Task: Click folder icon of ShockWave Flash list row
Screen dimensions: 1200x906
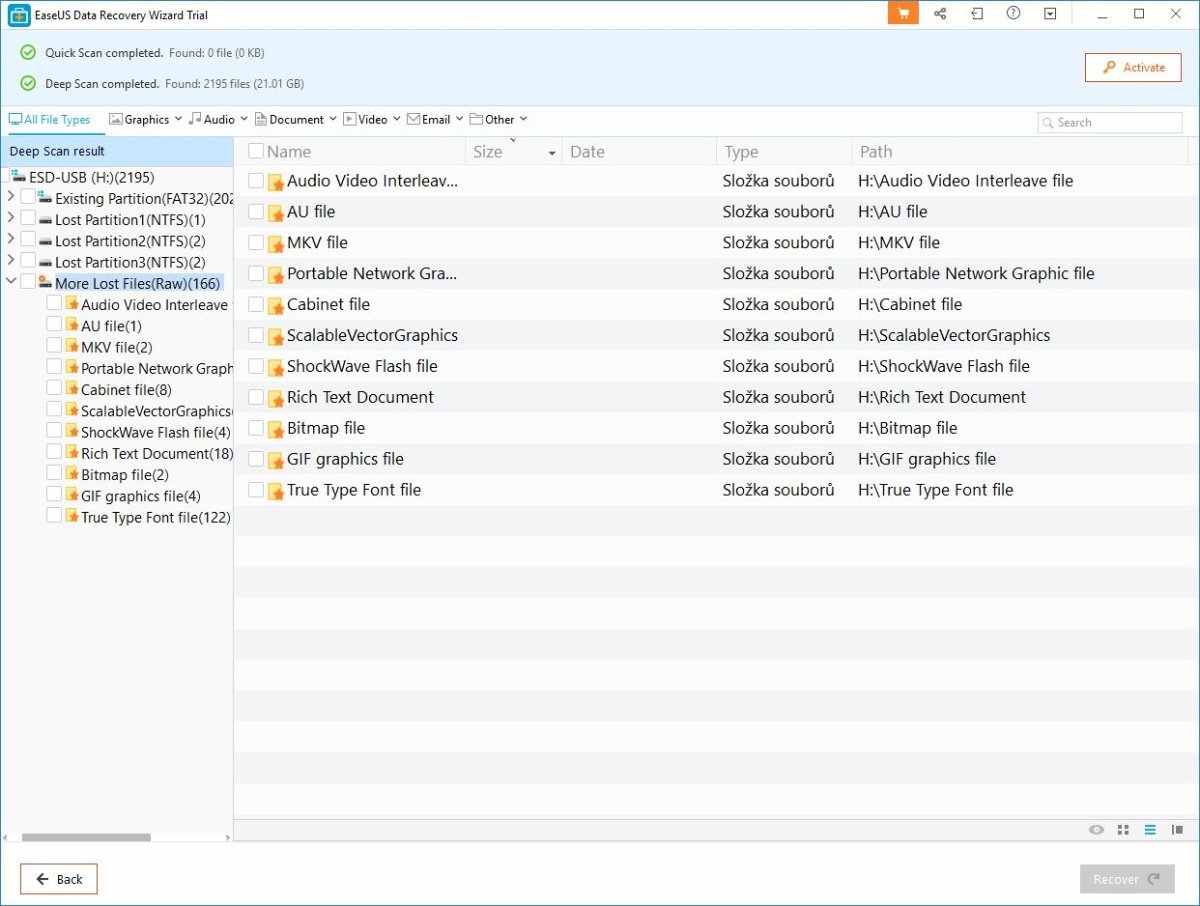Action: (276, 368)
